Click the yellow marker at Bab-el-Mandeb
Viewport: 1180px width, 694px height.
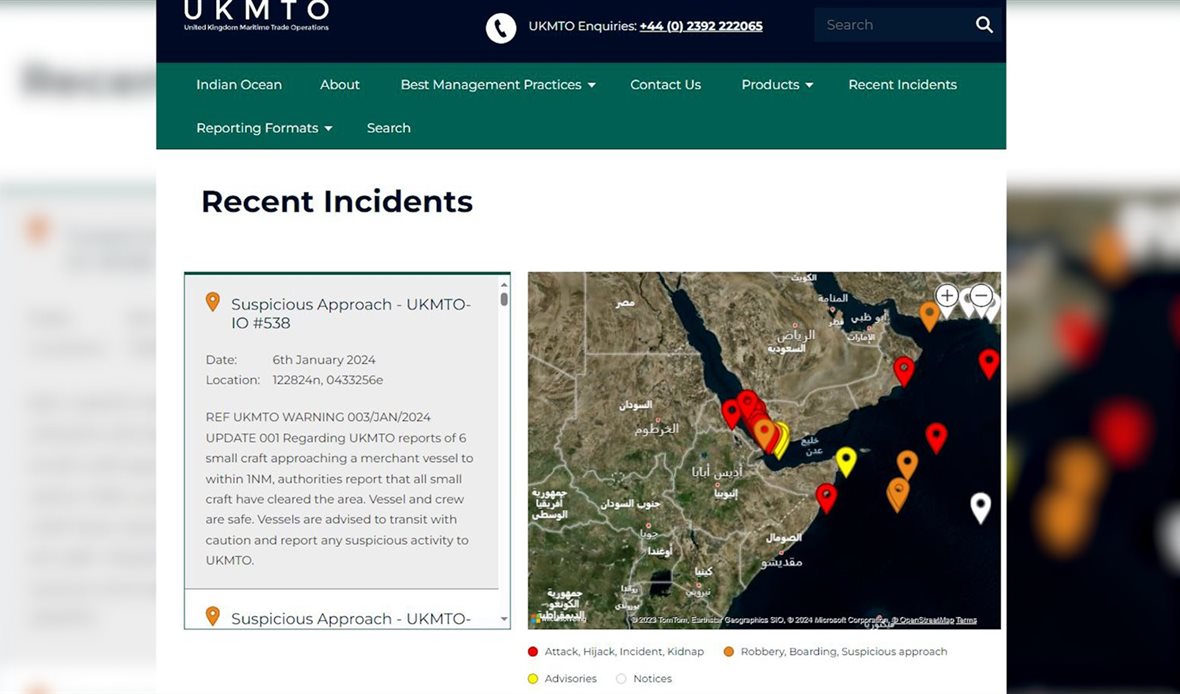pyautogui.click(x=782, y=440)
